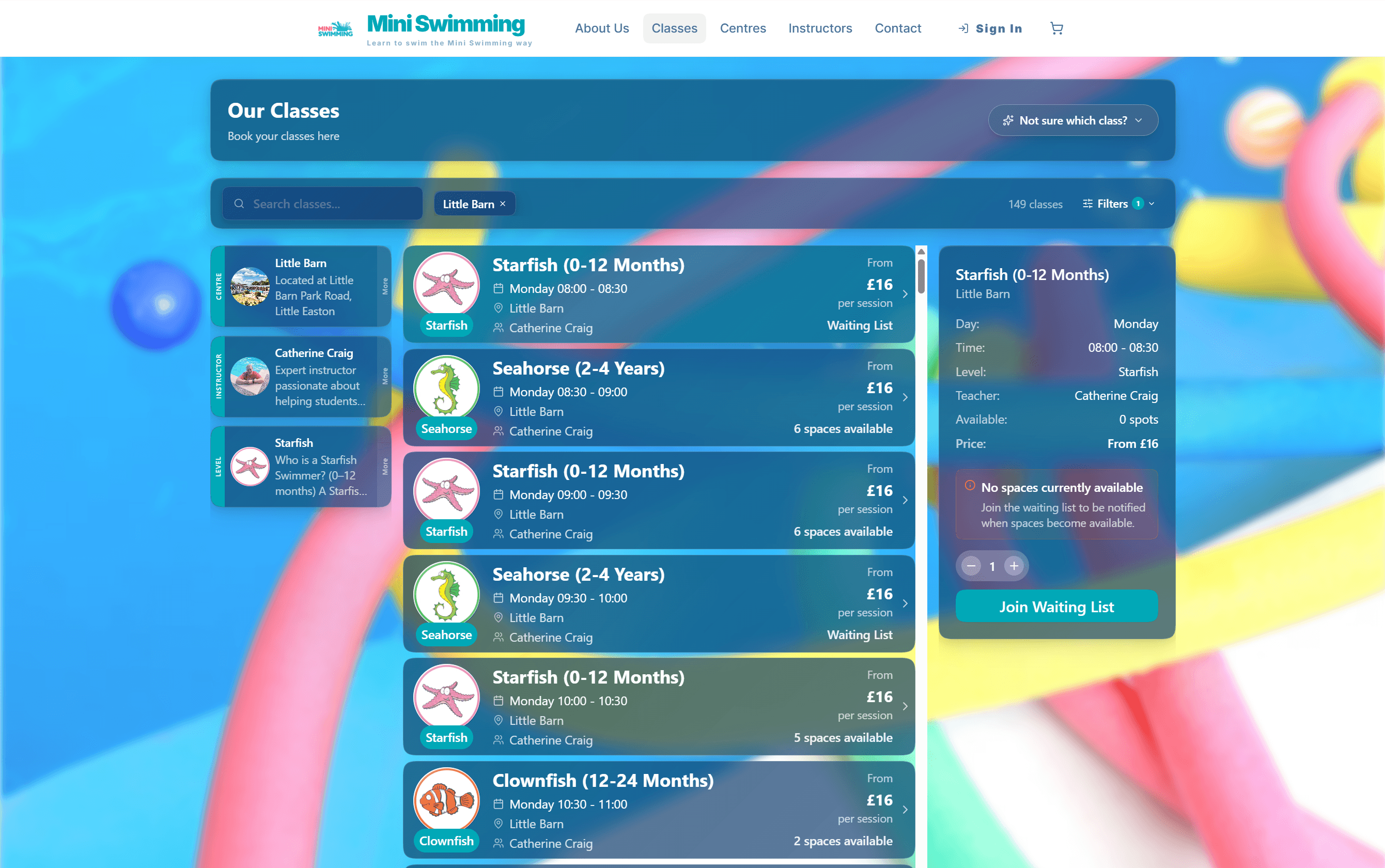This screenshot has height=868, width=1385.
Task: Decrease quantity with minus button
Action: click(x=971, y=566)
